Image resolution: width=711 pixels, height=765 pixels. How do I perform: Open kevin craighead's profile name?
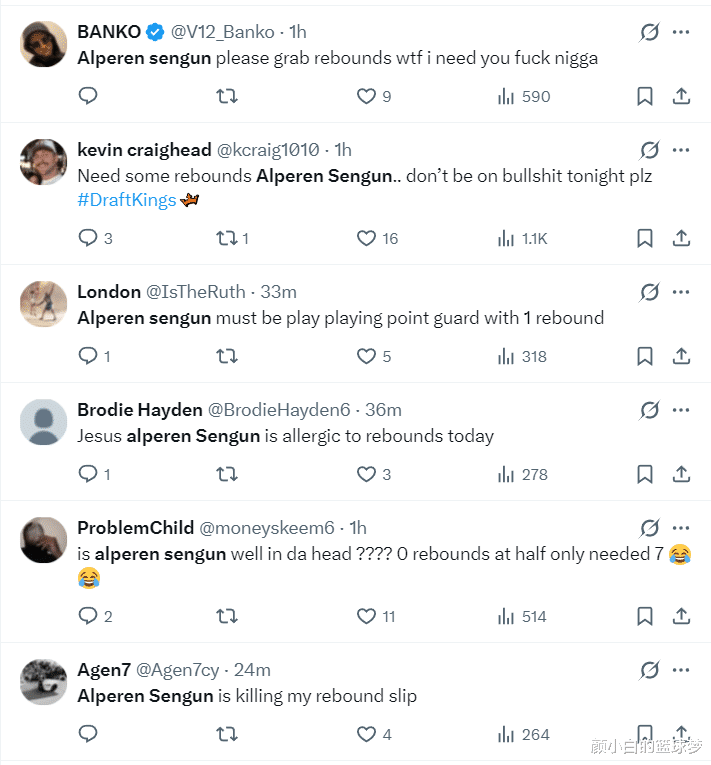144,150
